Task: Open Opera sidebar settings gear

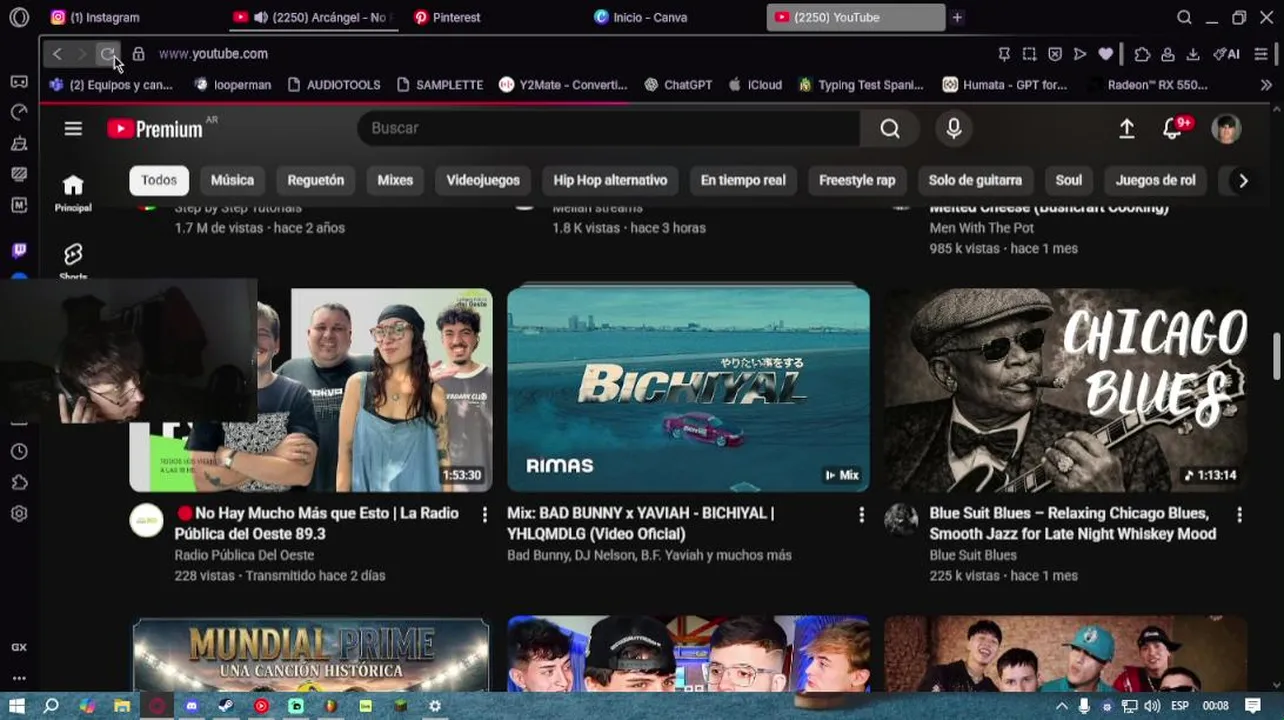Action: pyautogui.click(x=19, y=514)
